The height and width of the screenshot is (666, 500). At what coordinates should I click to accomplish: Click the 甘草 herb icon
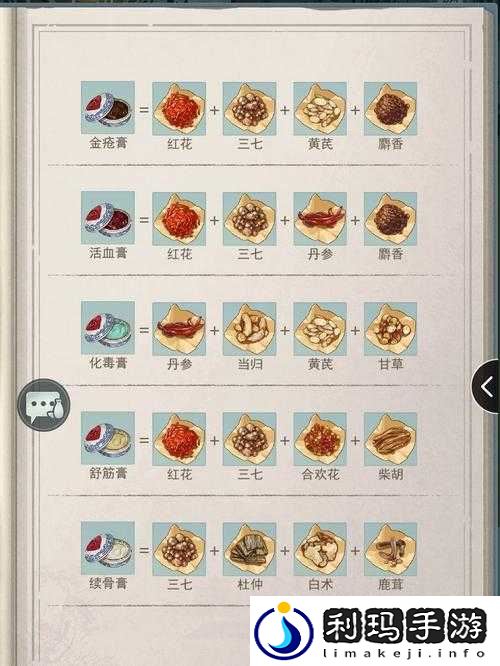(390, 328)
